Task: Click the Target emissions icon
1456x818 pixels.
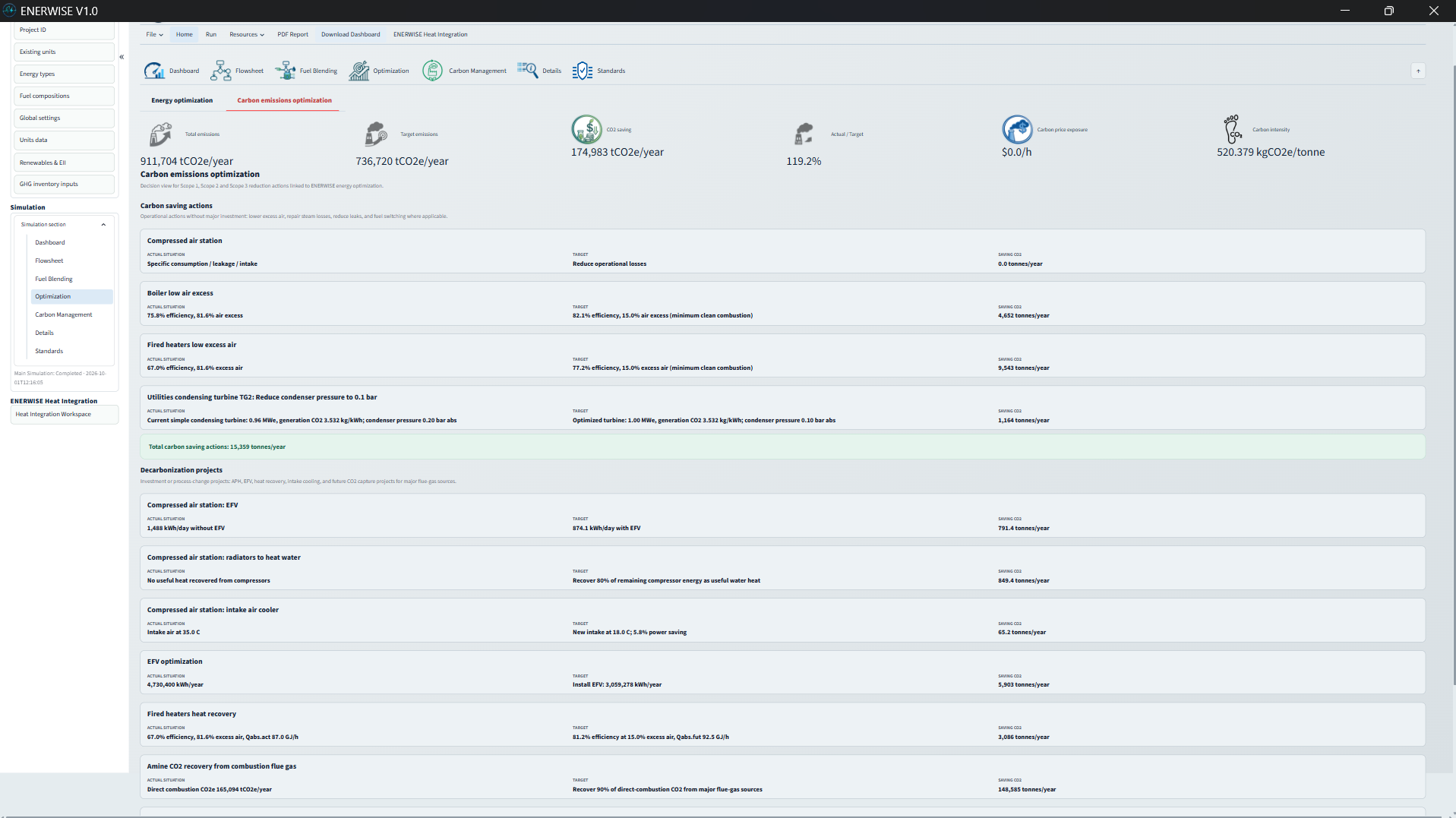Action: click(x=376, y=134)
